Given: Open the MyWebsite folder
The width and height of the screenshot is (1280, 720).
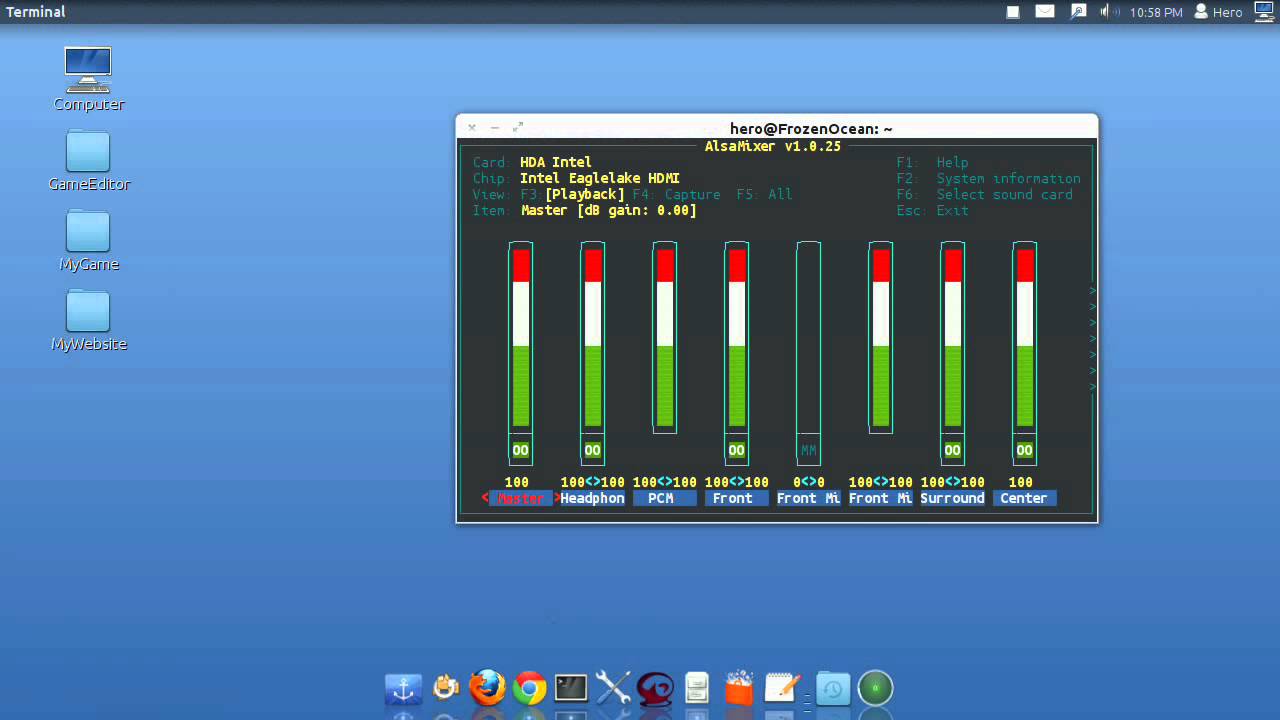Looking at the screenshot, I should (x=88, y=321).
